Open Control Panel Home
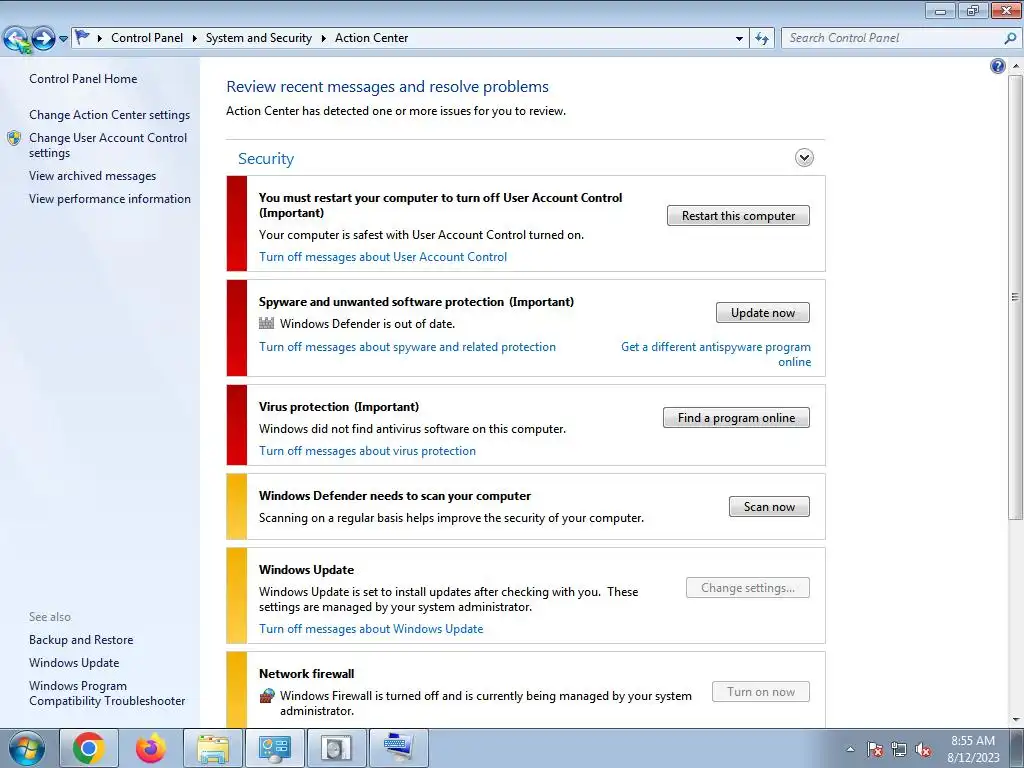This screenshot has height=768, width=1024. [x=83, y=79]
